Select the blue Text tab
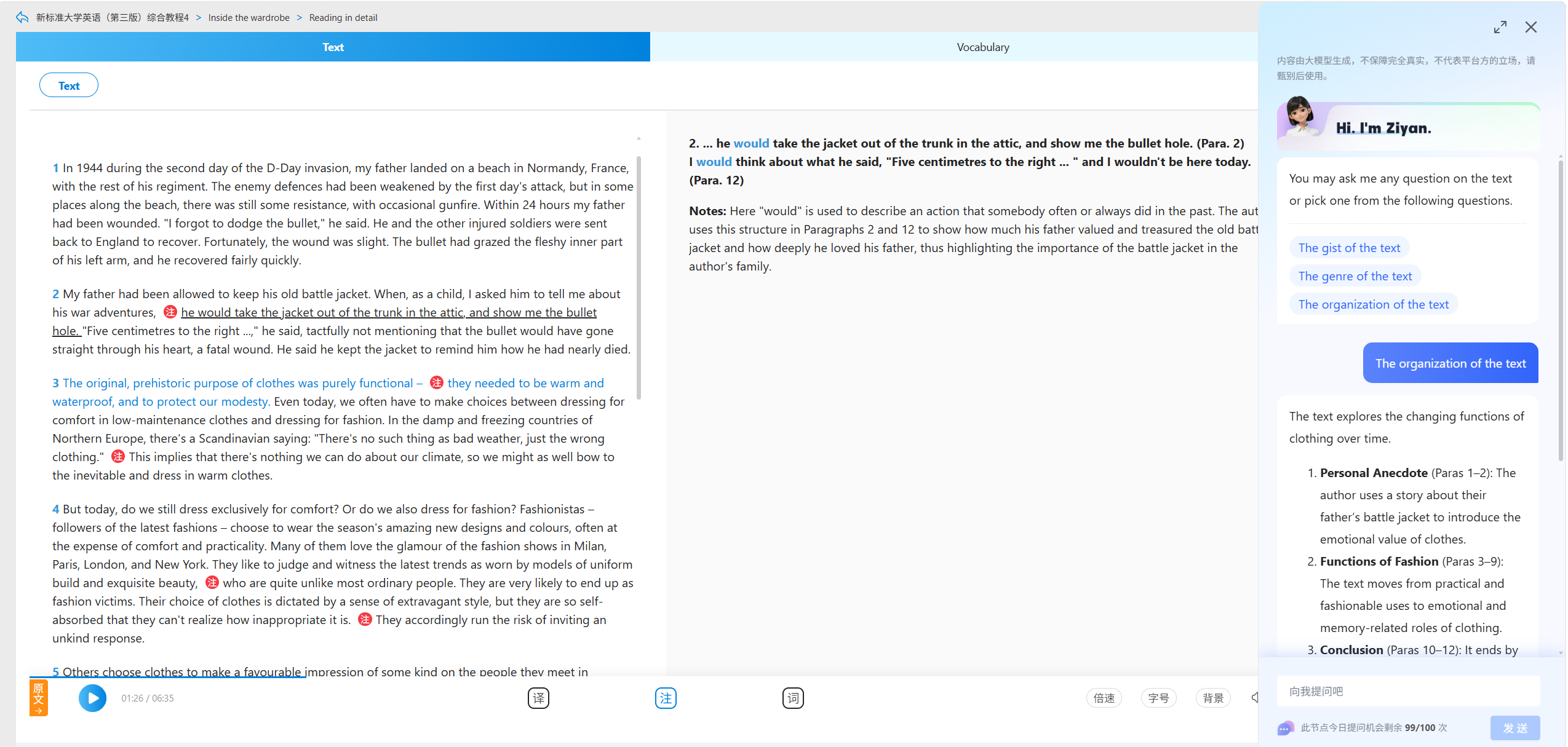 click(333, 47)
